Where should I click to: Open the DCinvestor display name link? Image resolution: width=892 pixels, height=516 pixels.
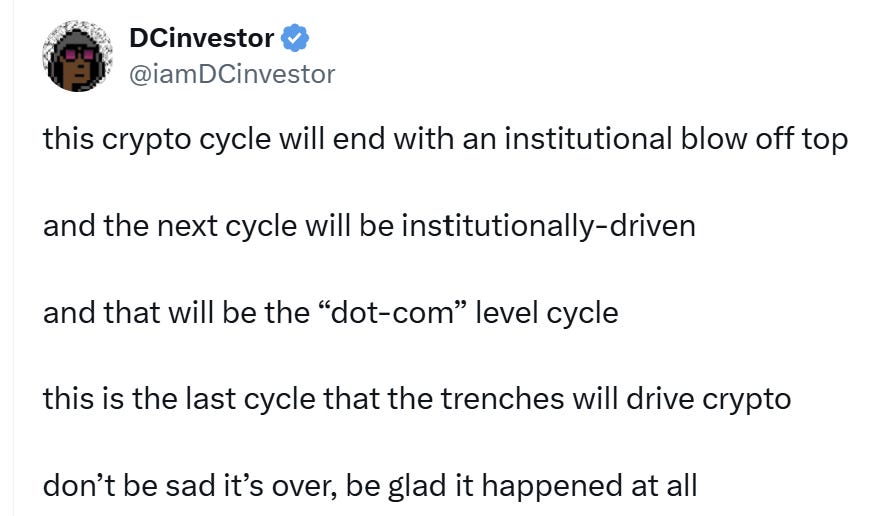tap(202, 39)
